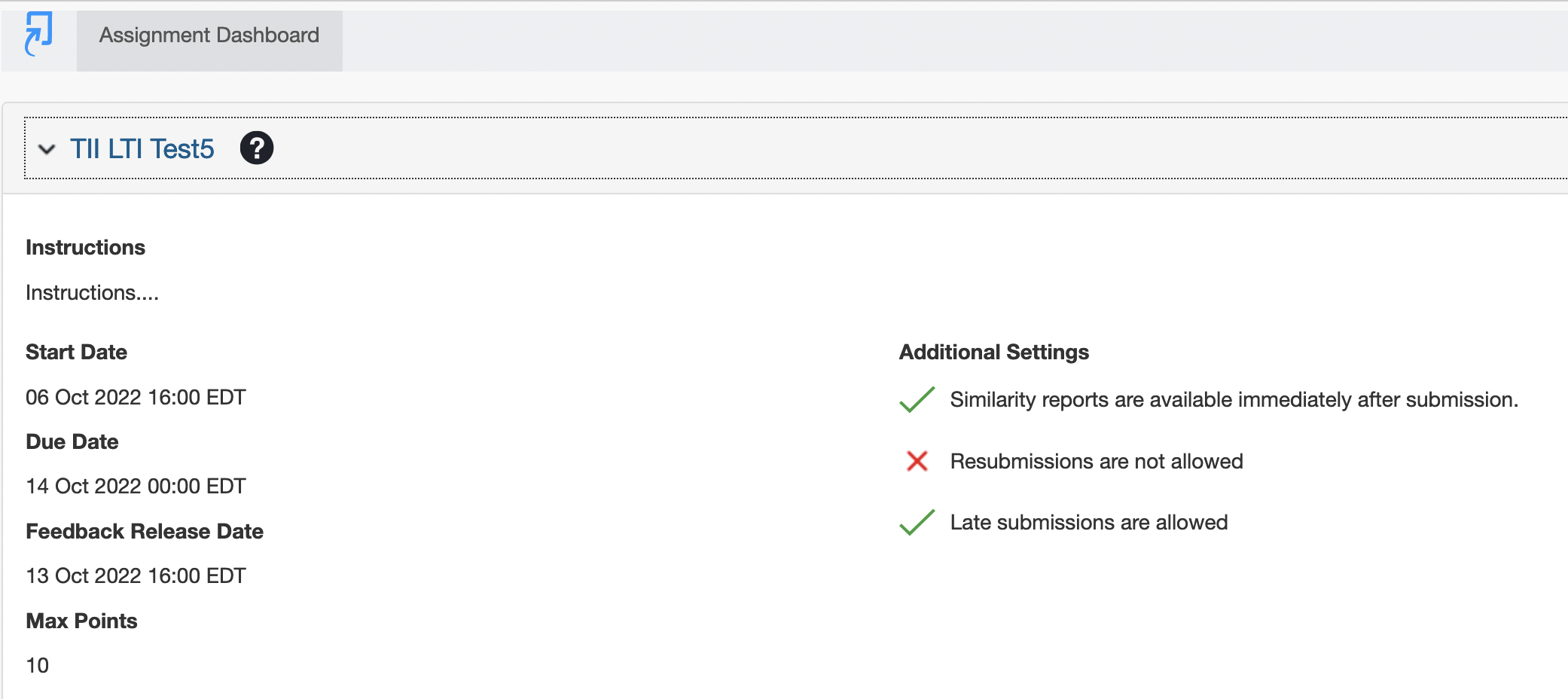Click the question mark help icon
The height and width of the screenshot is (699, 1568).
coord(257,148)
